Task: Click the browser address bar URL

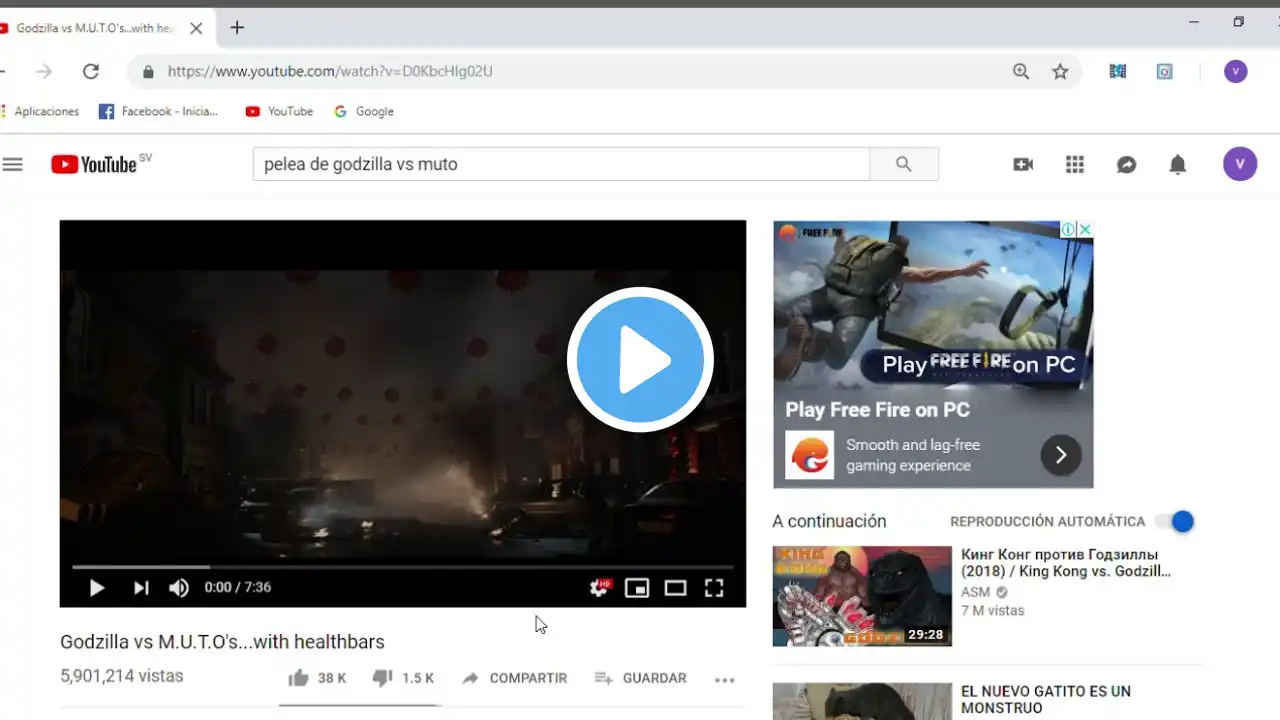Action: click(330, 72)
